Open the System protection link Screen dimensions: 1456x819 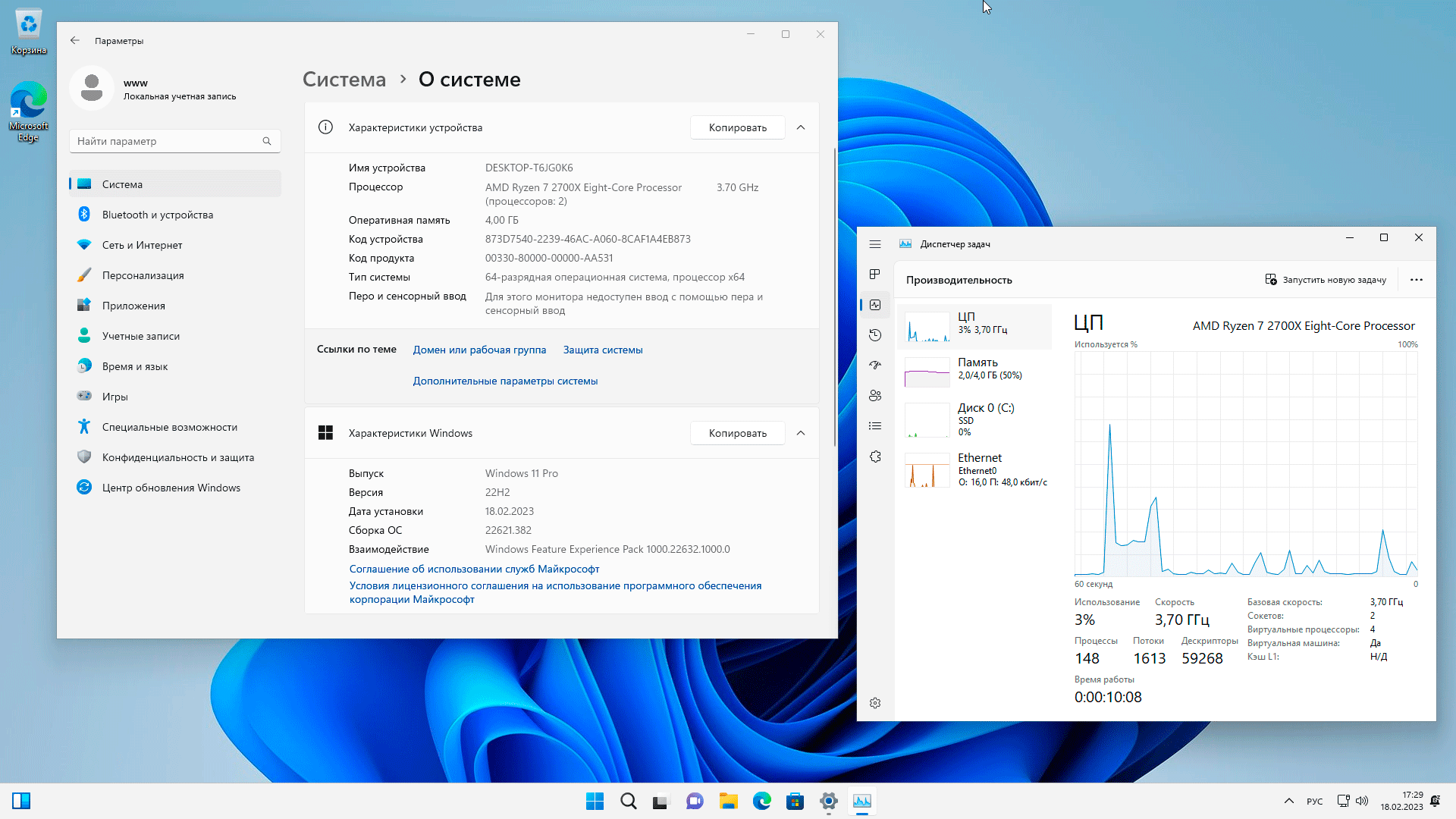point(602,350)
